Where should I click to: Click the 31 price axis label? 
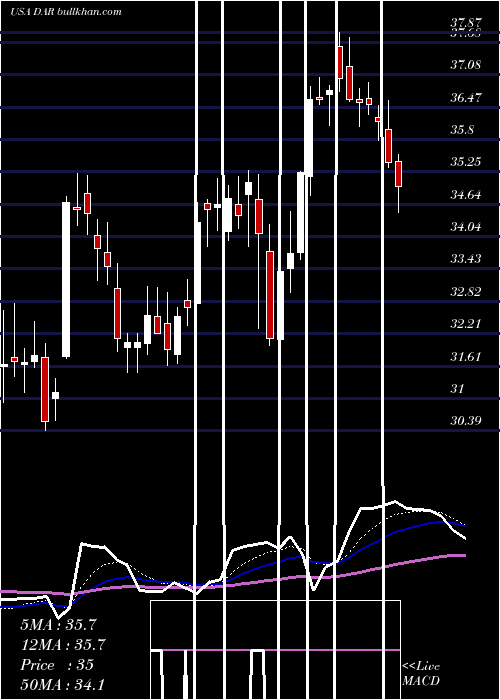(458, 389)
